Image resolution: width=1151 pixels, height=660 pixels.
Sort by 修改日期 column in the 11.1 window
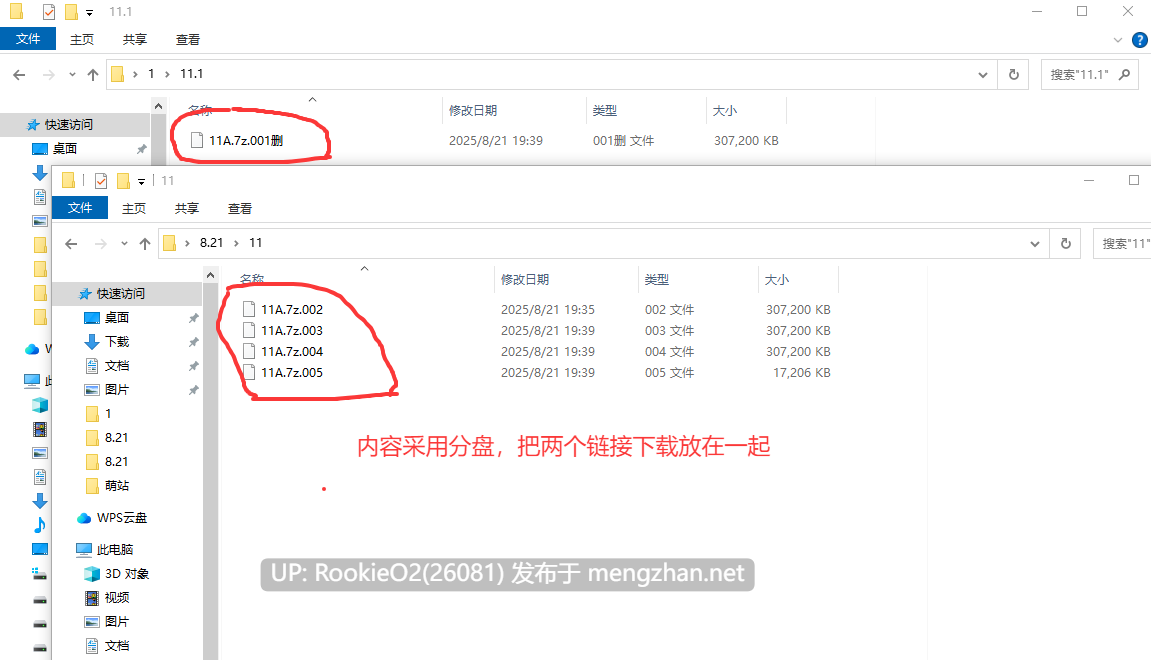point(473,110)
